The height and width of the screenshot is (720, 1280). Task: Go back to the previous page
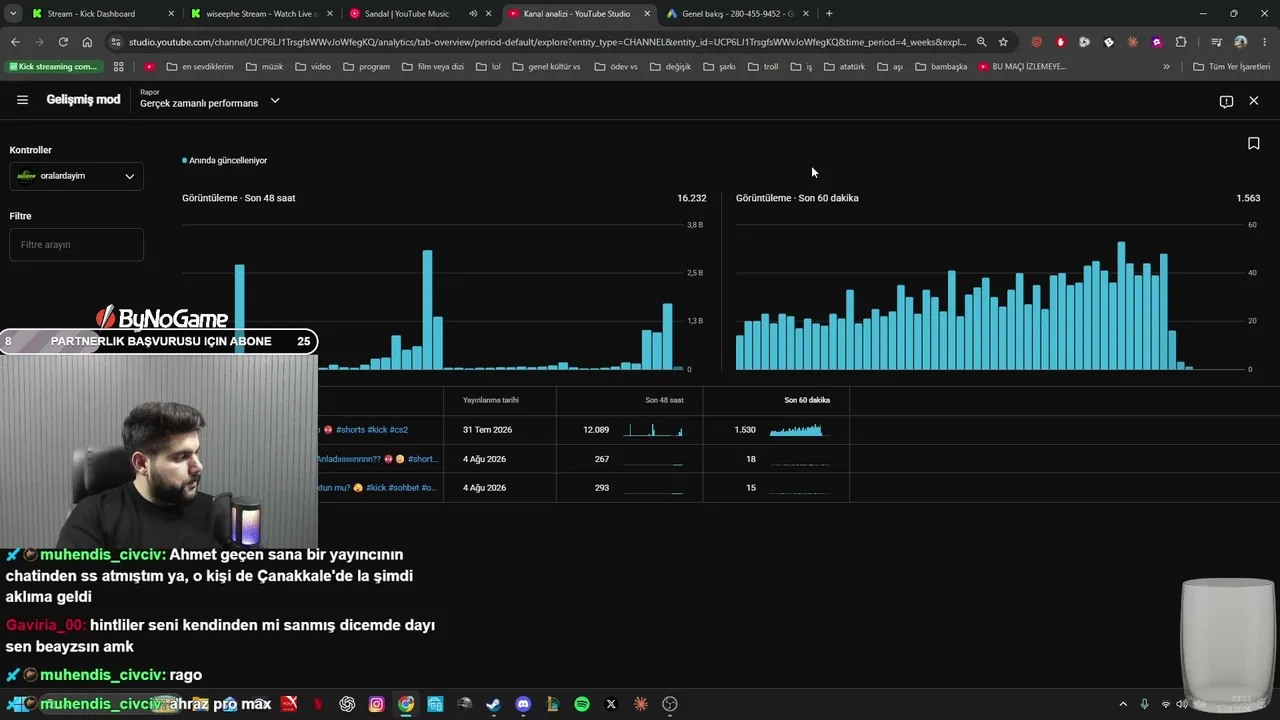[15, 42]
